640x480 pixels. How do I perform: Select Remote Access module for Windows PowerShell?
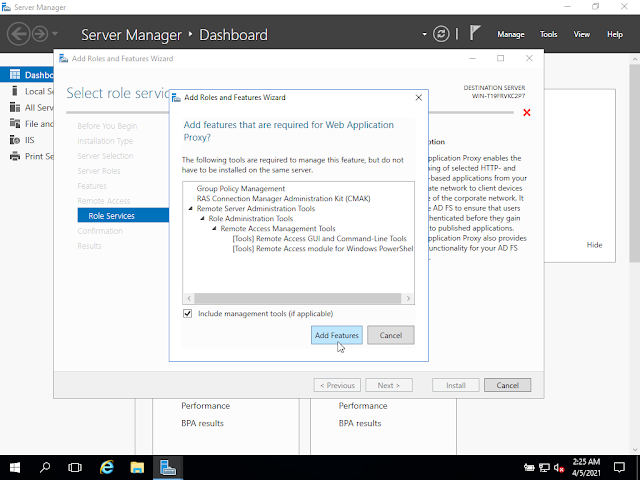[x=322, y=249]
